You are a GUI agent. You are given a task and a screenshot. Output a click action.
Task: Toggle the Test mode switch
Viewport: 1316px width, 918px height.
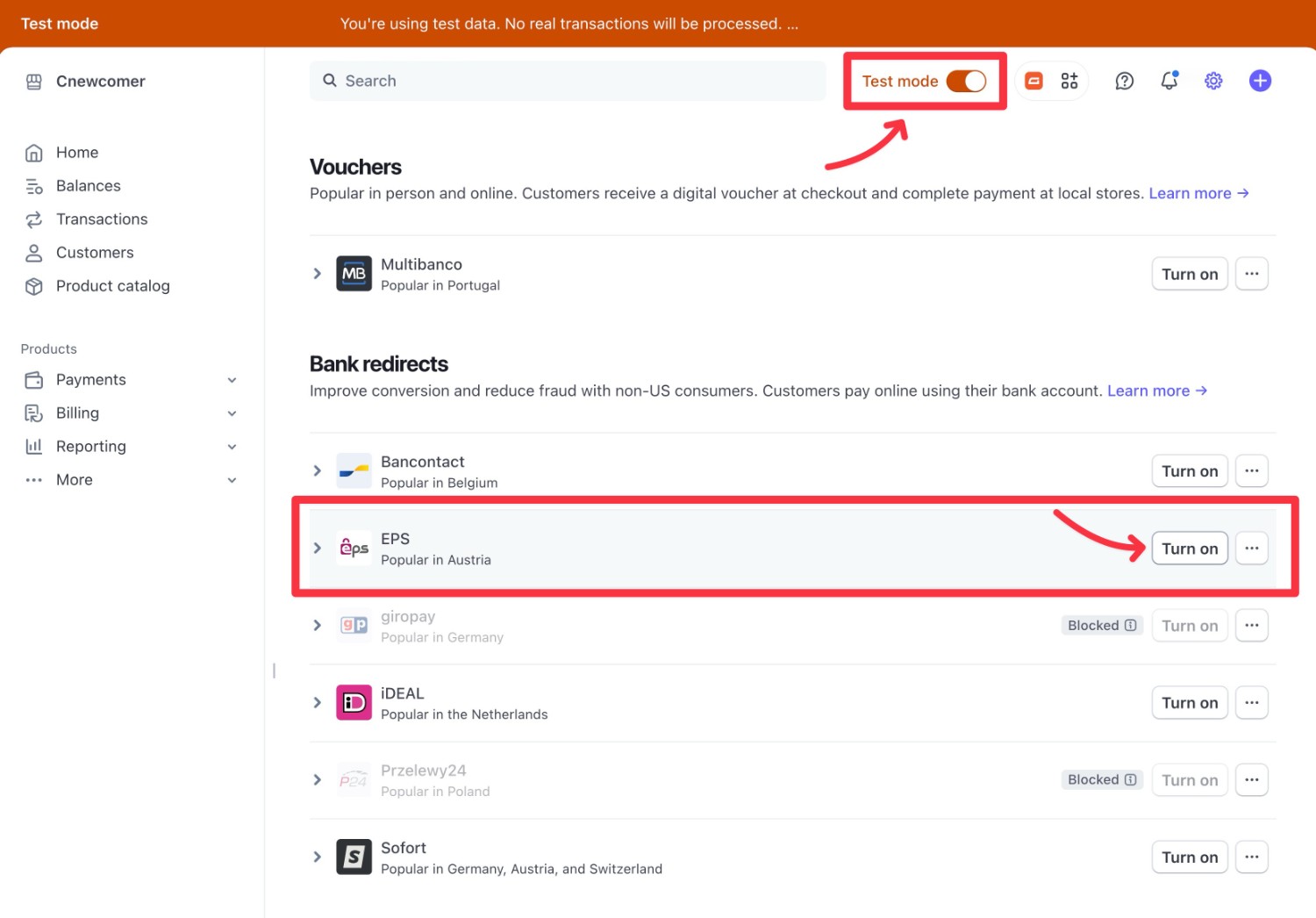(967, 81)
